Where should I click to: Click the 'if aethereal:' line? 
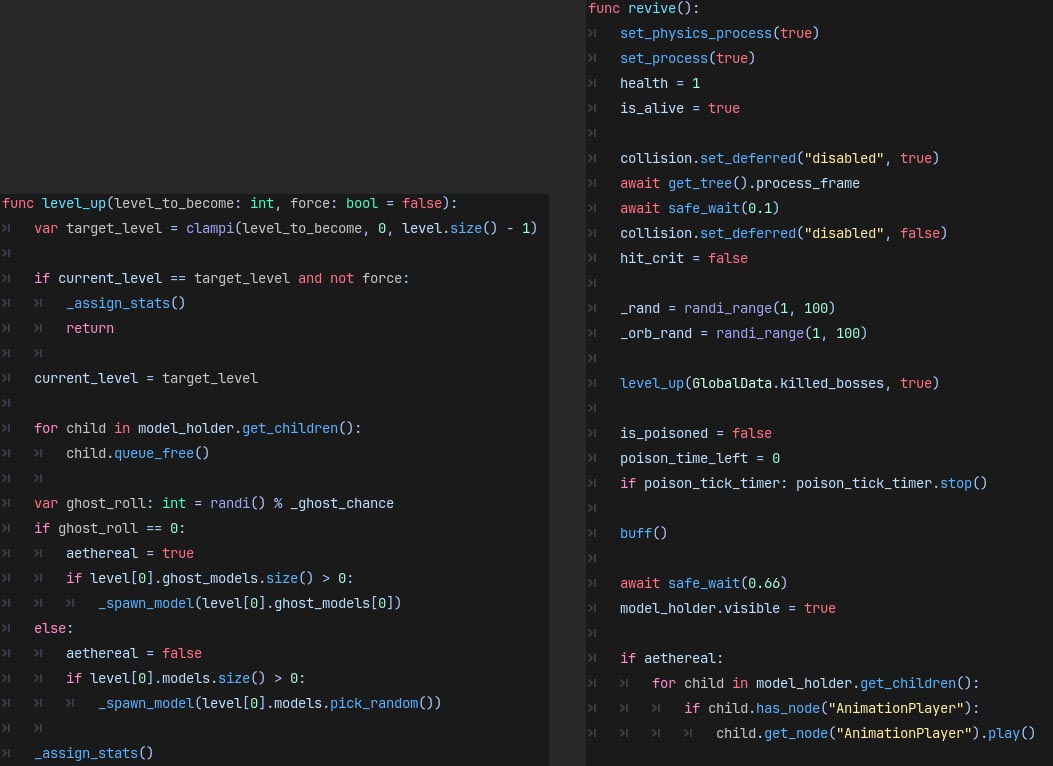672,658
